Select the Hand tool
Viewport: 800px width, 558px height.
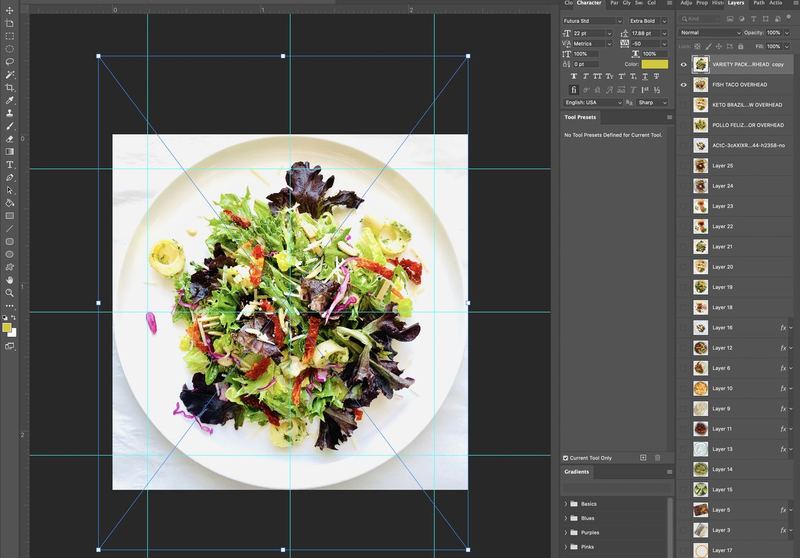click(x=10, y=280)
